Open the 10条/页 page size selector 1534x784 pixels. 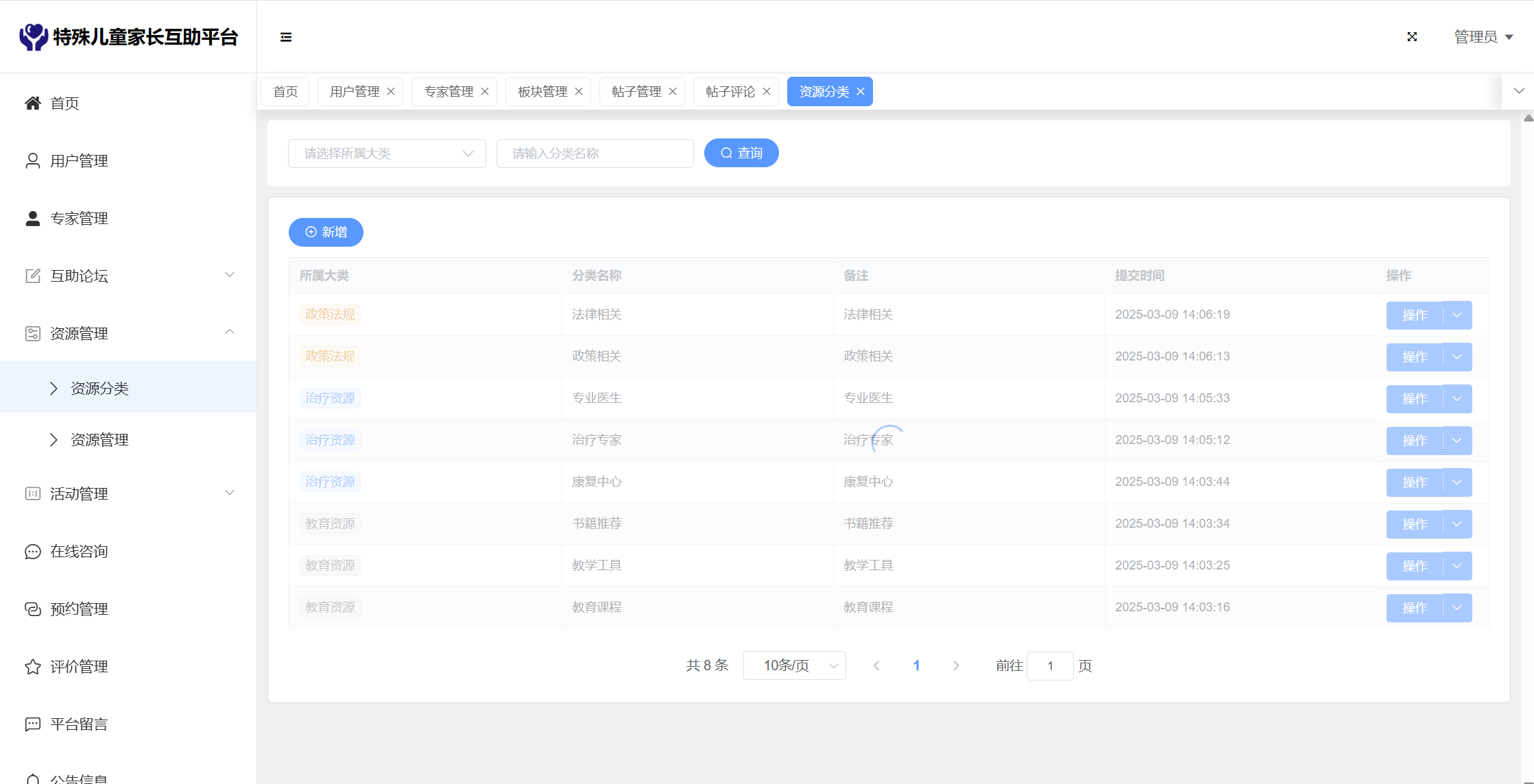pyautogui.click(x=794, y=665)
